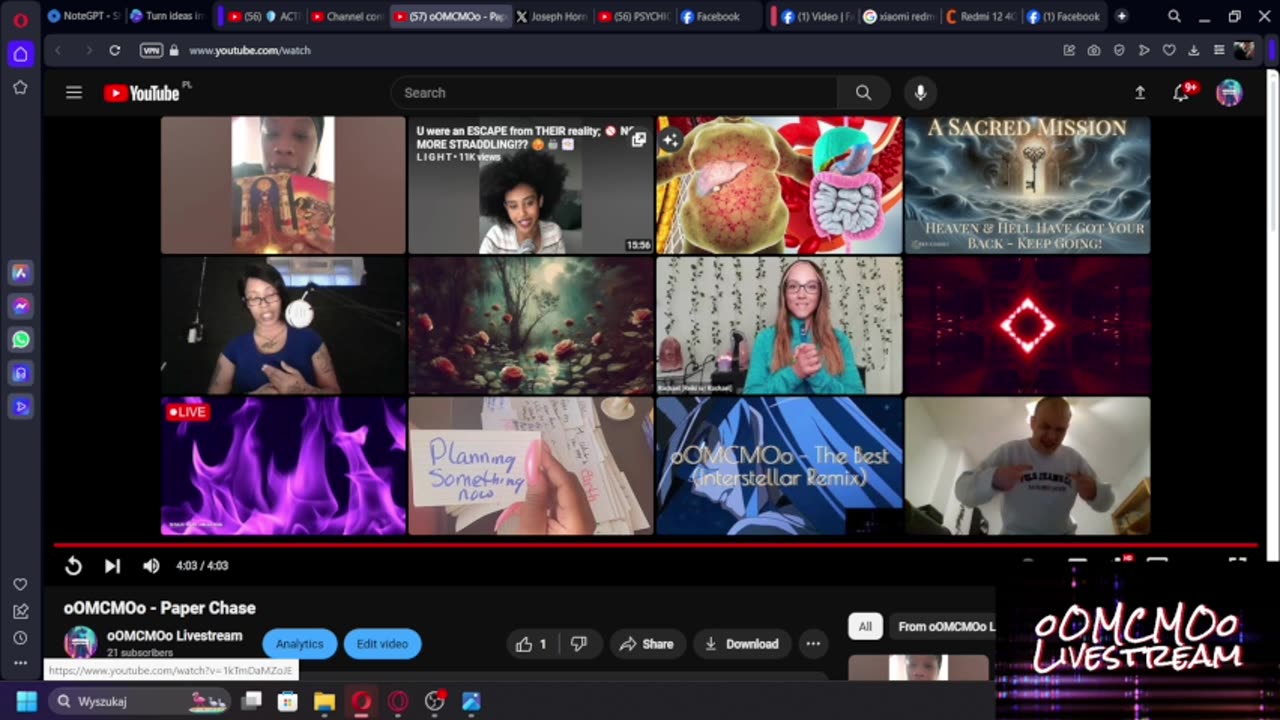Select the All filter chip
Image resolution: width=1280 pixels, height=720 pixels.
[x=865, y=627]
